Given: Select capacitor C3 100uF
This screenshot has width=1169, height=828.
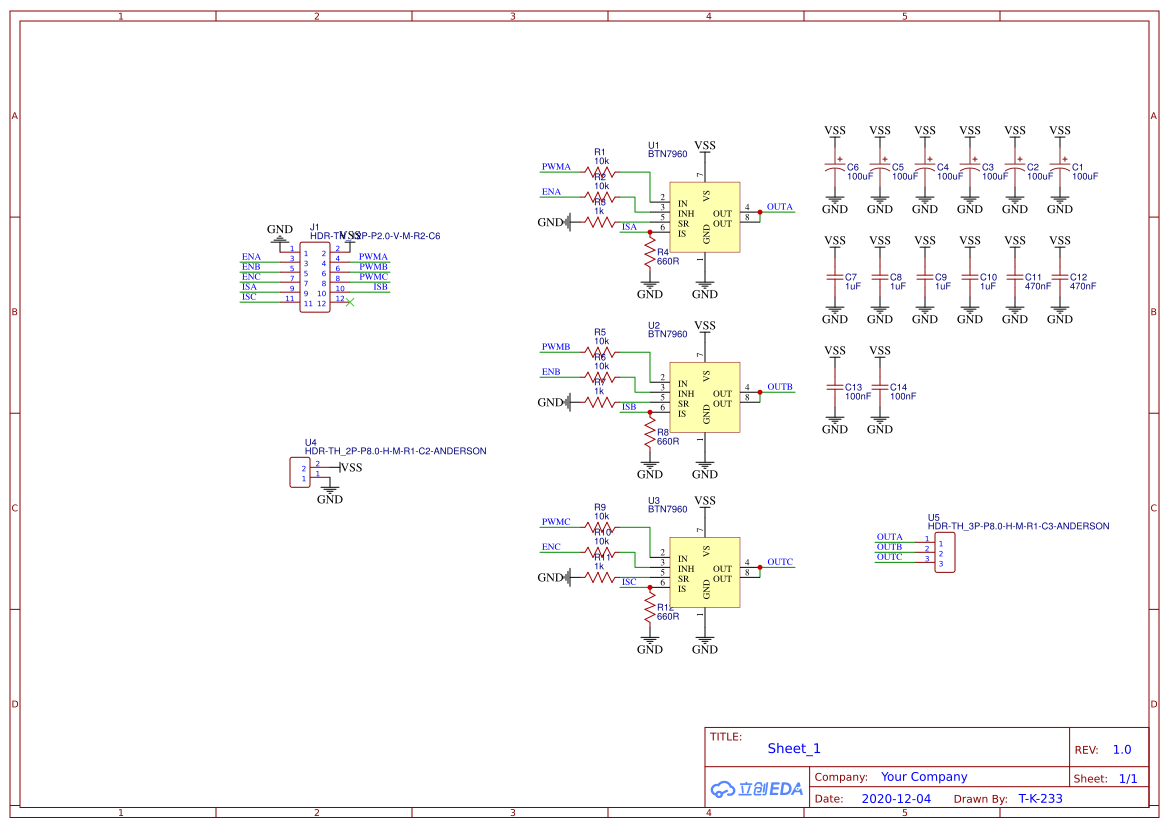Looking at the screenshot, I should pos(970,168).
